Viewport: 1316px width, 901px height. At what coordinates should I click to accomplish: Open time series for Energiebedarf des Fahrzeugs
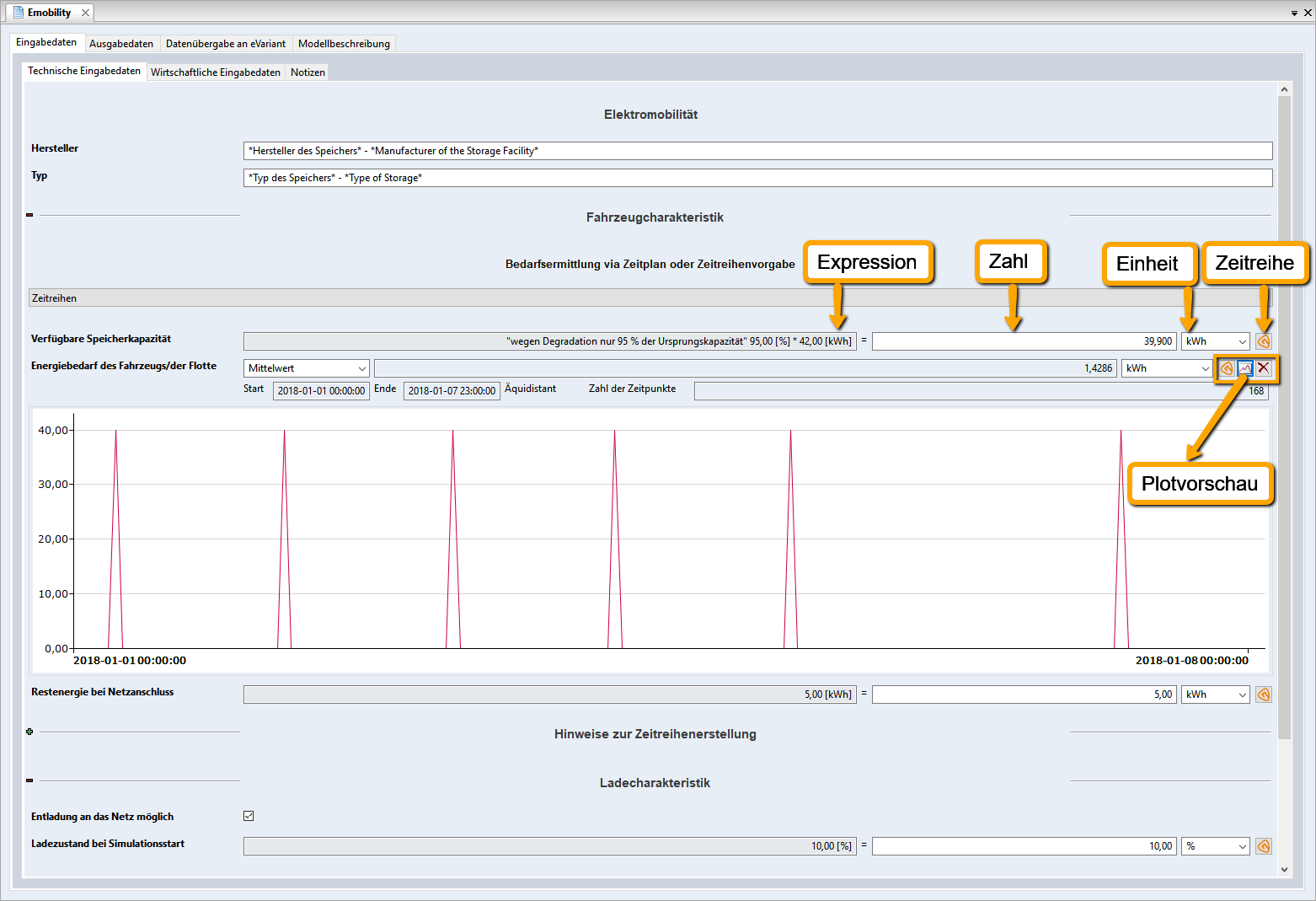tap(1227, 368)
